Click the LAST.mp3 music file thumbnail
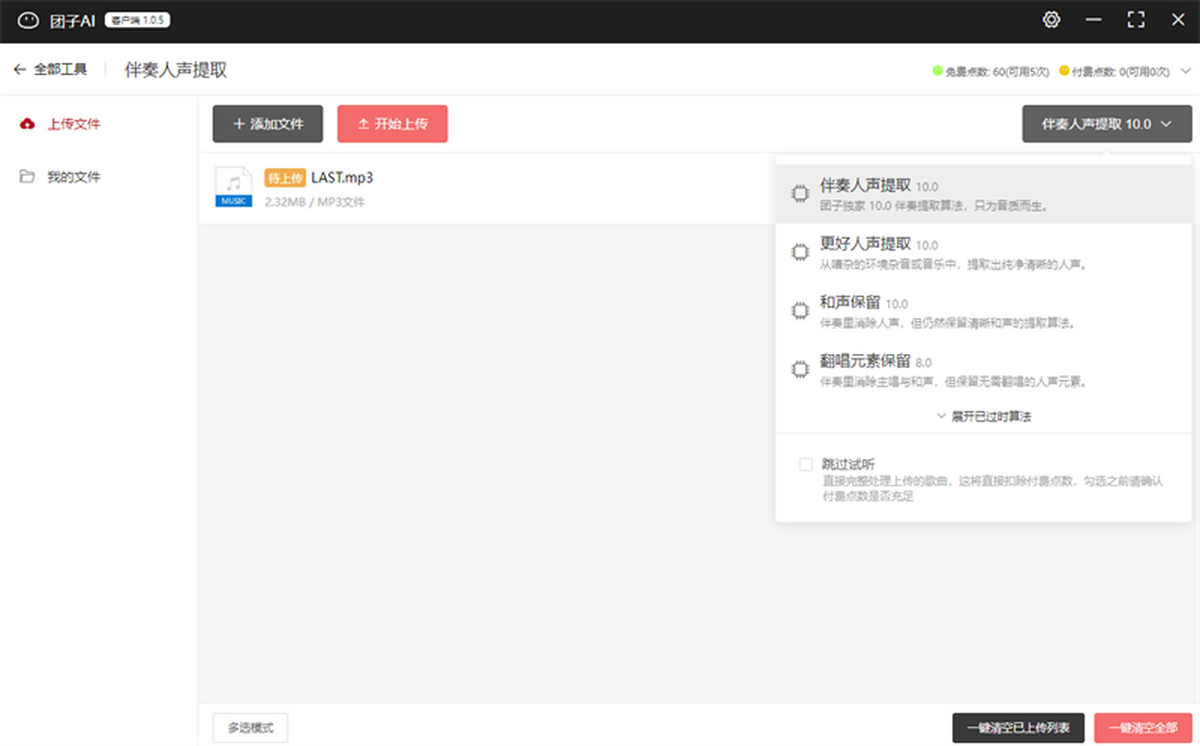Screen dimensions: 1200x746 point(233,186)
